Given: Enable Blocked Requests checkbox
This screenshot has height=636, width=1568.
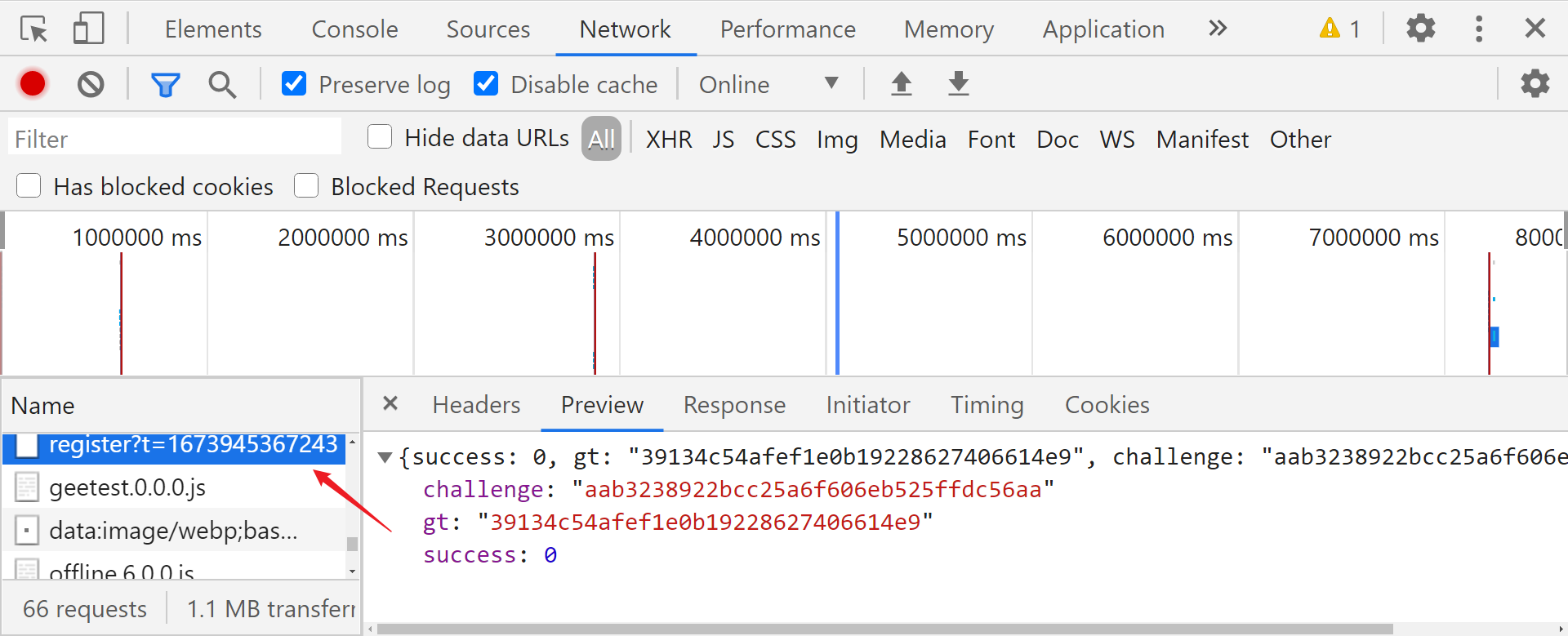Looking at the screenshot, I should point(306,185).
